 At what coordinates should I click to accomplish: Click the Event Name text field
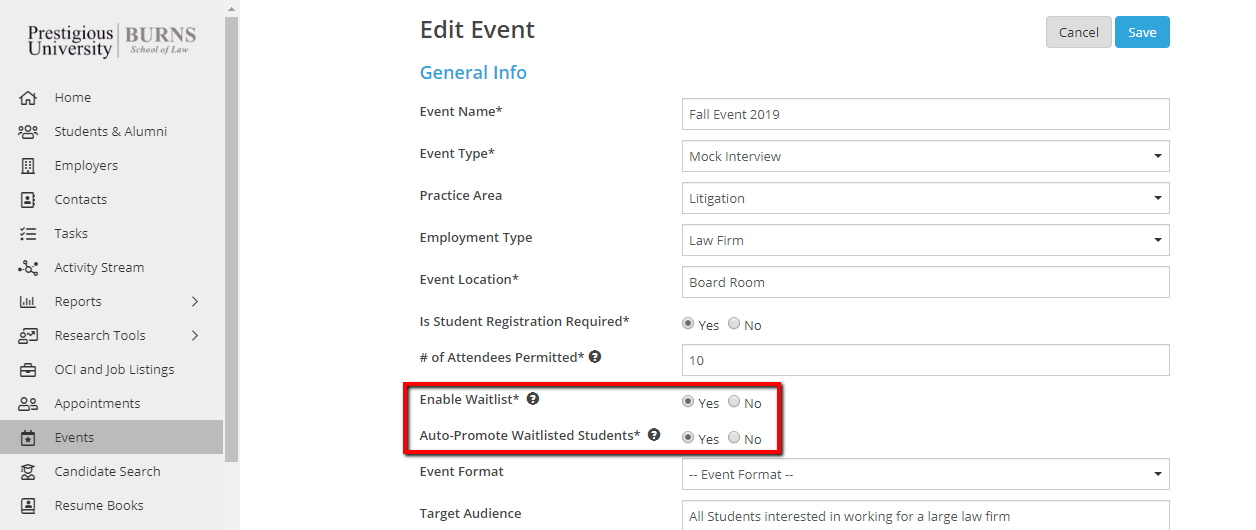[x=925, y=114]
